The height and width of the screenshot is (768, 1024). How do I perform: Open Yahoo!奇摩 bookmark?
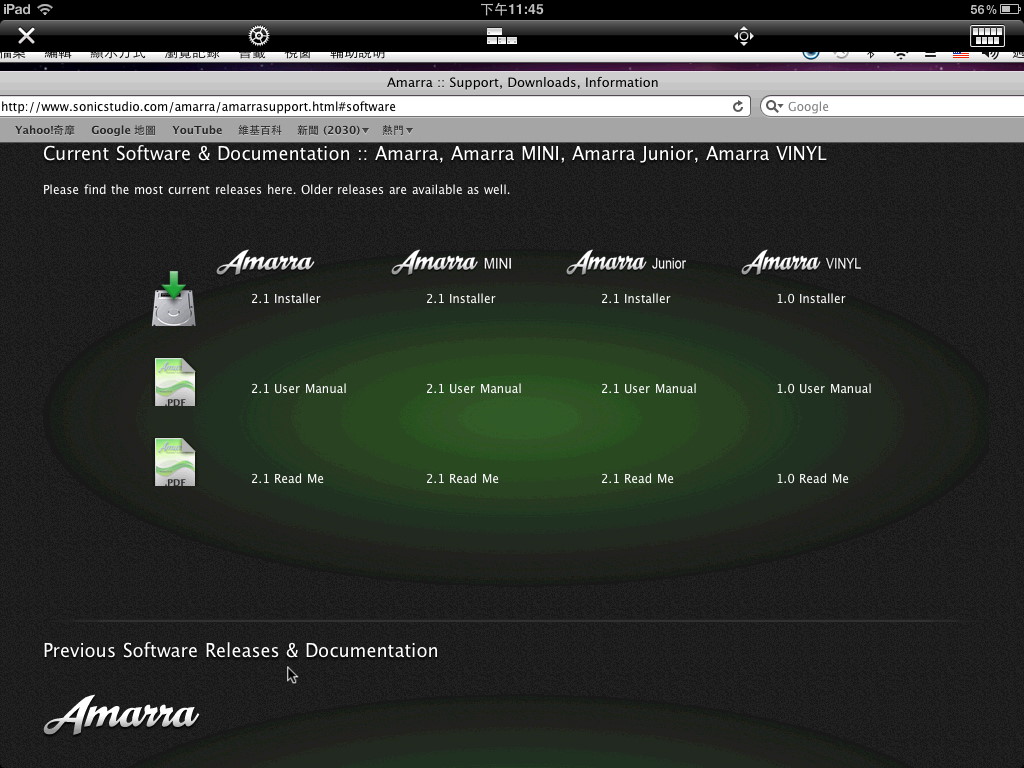pyautogui.click(x=45, y=130)
